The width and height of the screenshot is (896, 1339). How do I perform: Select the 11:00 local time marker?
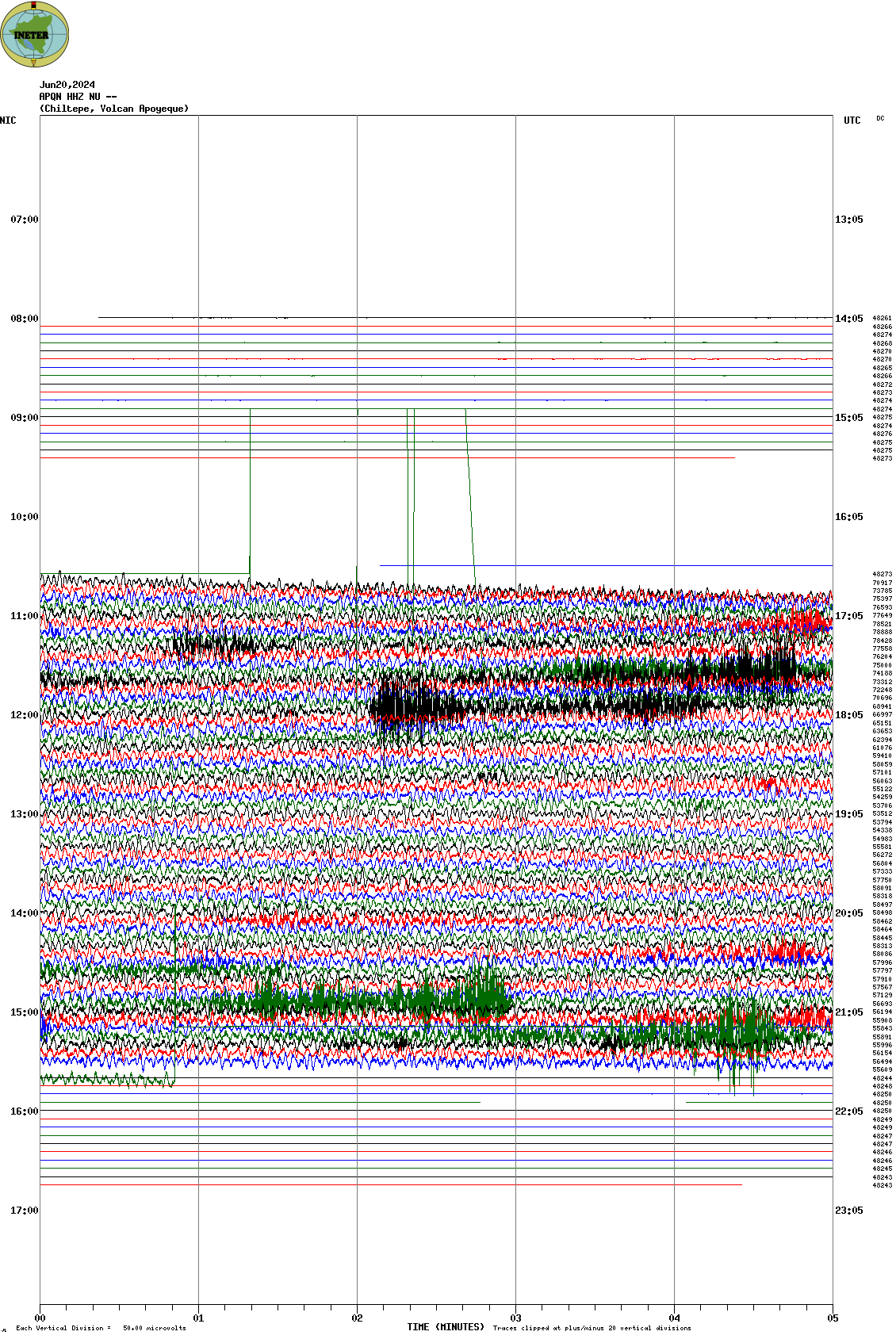pos(24,616)
